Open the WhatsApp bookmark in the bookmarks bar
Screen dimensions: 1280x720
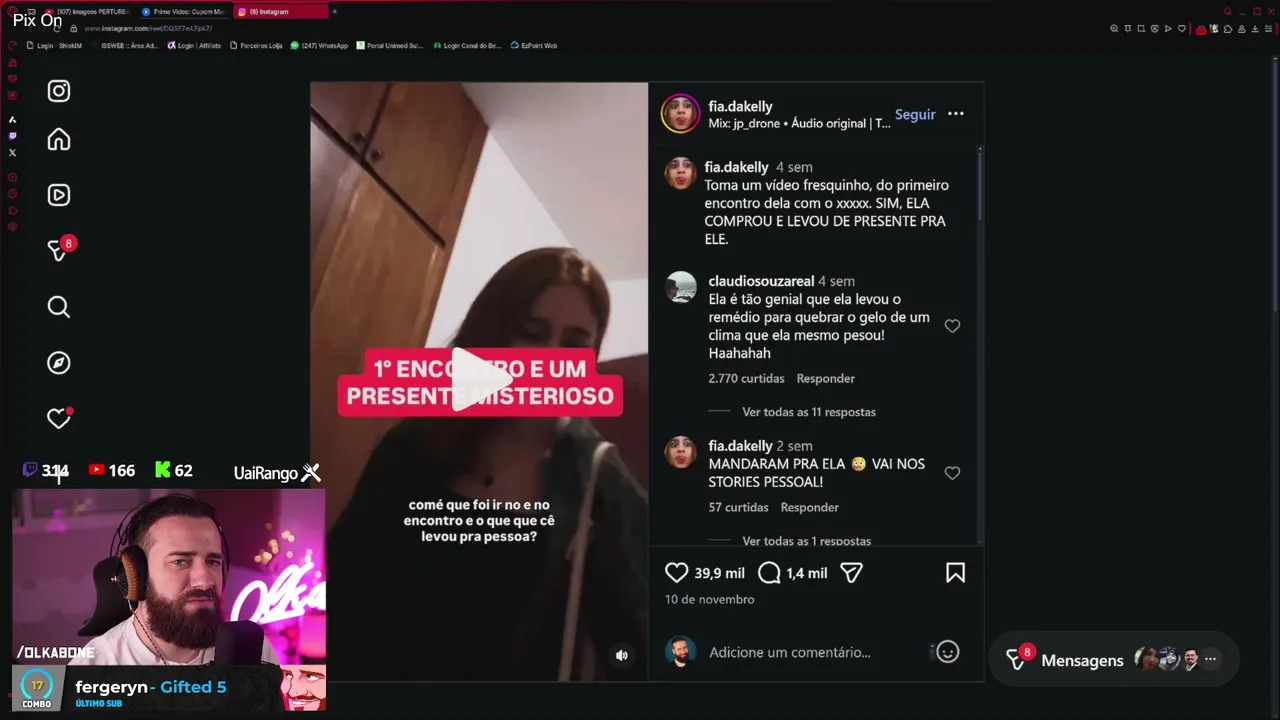[x=319, y=45]
